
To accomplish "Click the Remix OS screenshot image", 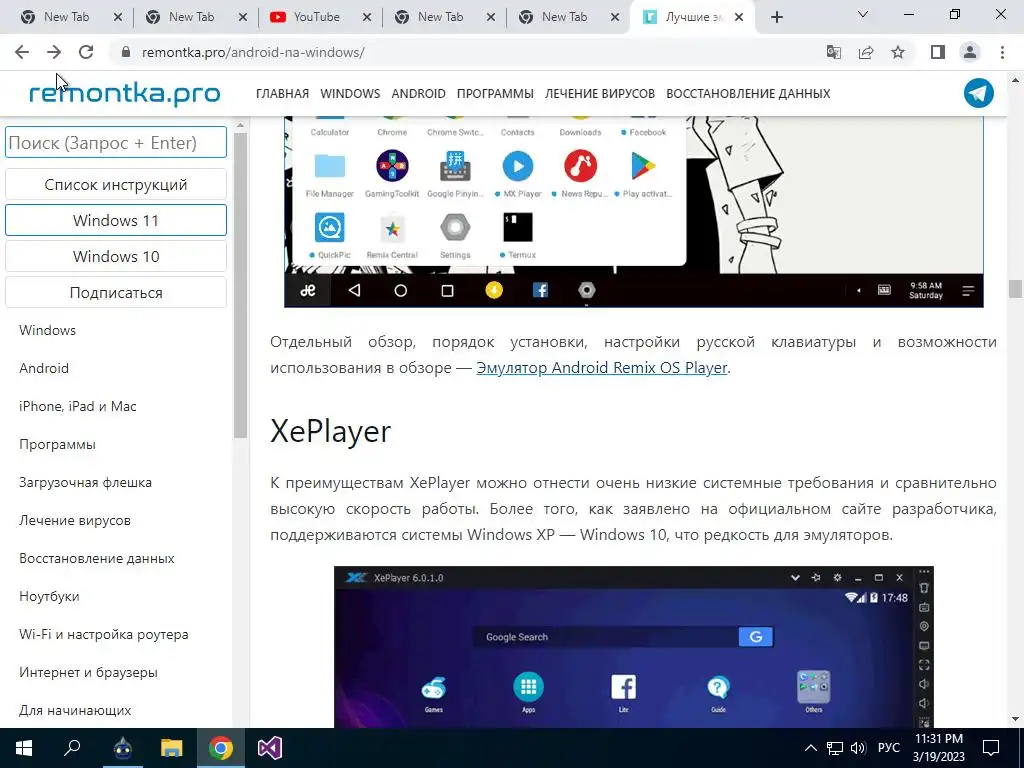I will (x=633, y=212).
